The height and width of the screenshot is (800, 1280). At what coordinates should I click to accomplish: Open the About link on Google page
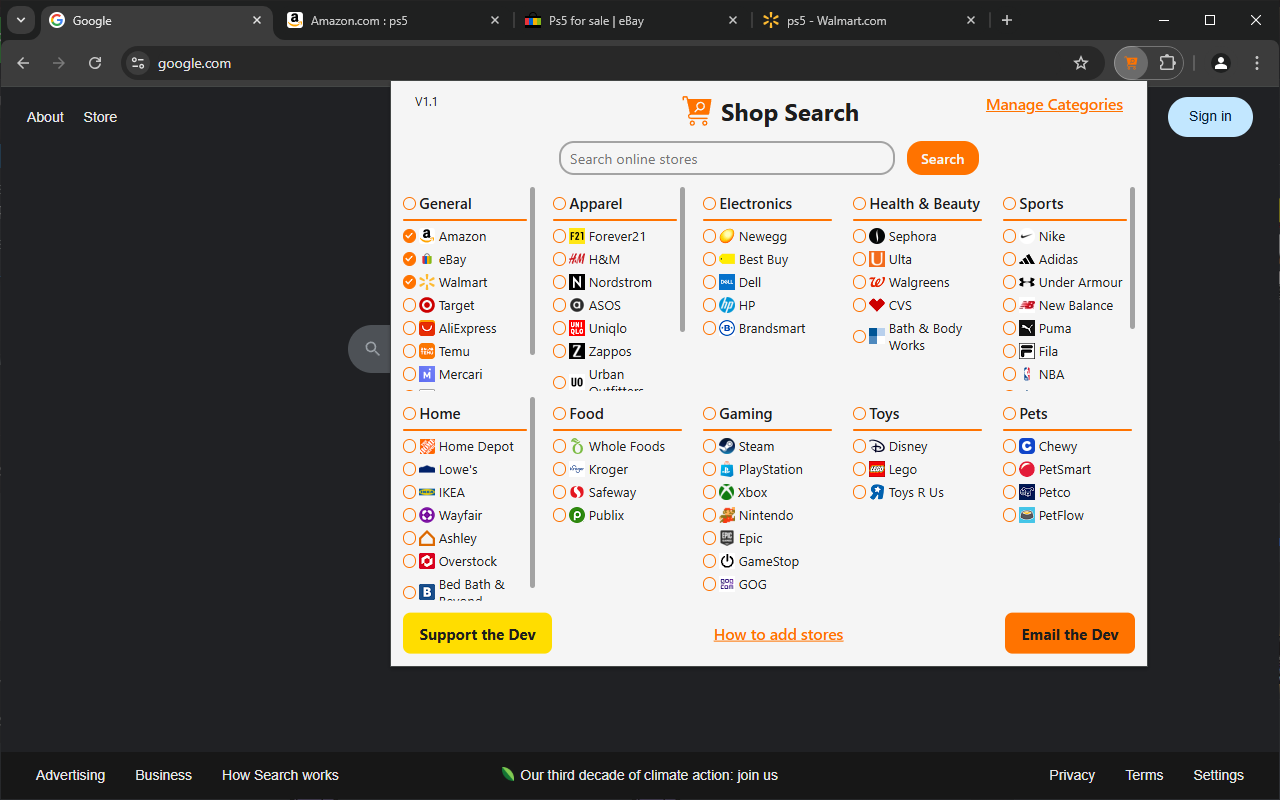coord(45,117)
